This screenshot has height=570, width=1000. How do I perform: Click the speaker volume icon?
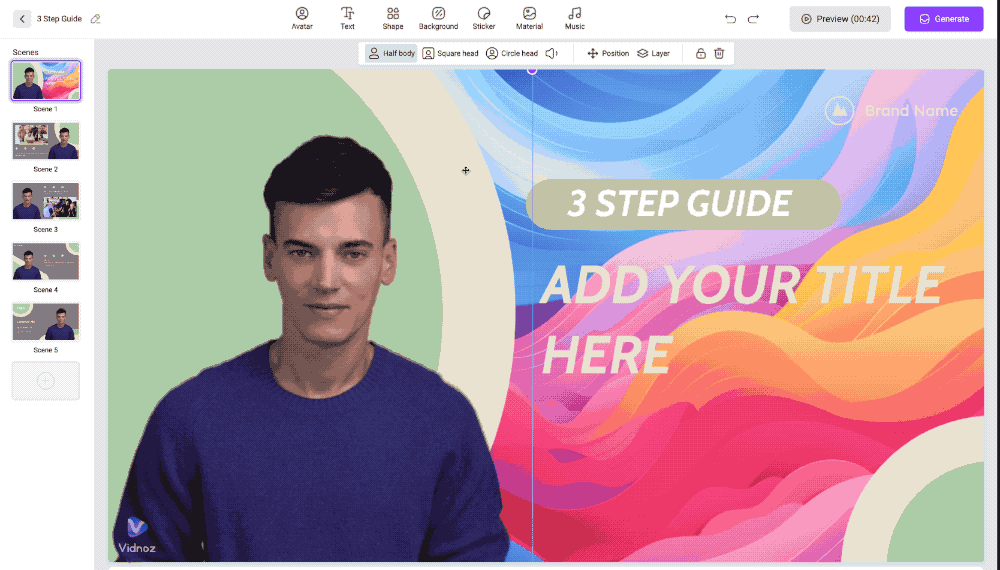pos(552,54)
